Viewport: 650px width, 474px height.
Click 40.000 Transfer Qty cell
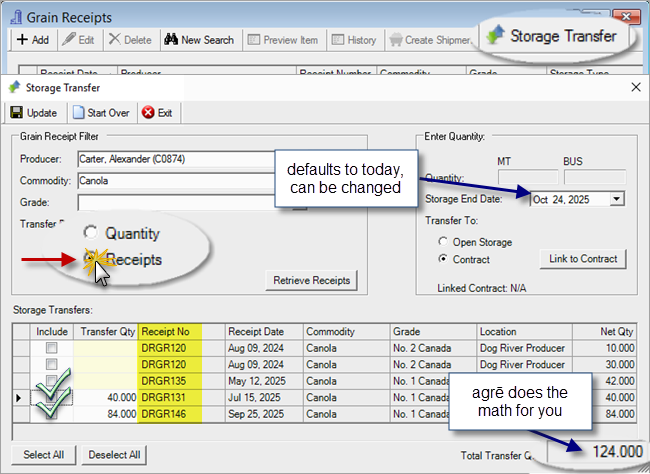[x=106, y=397]
